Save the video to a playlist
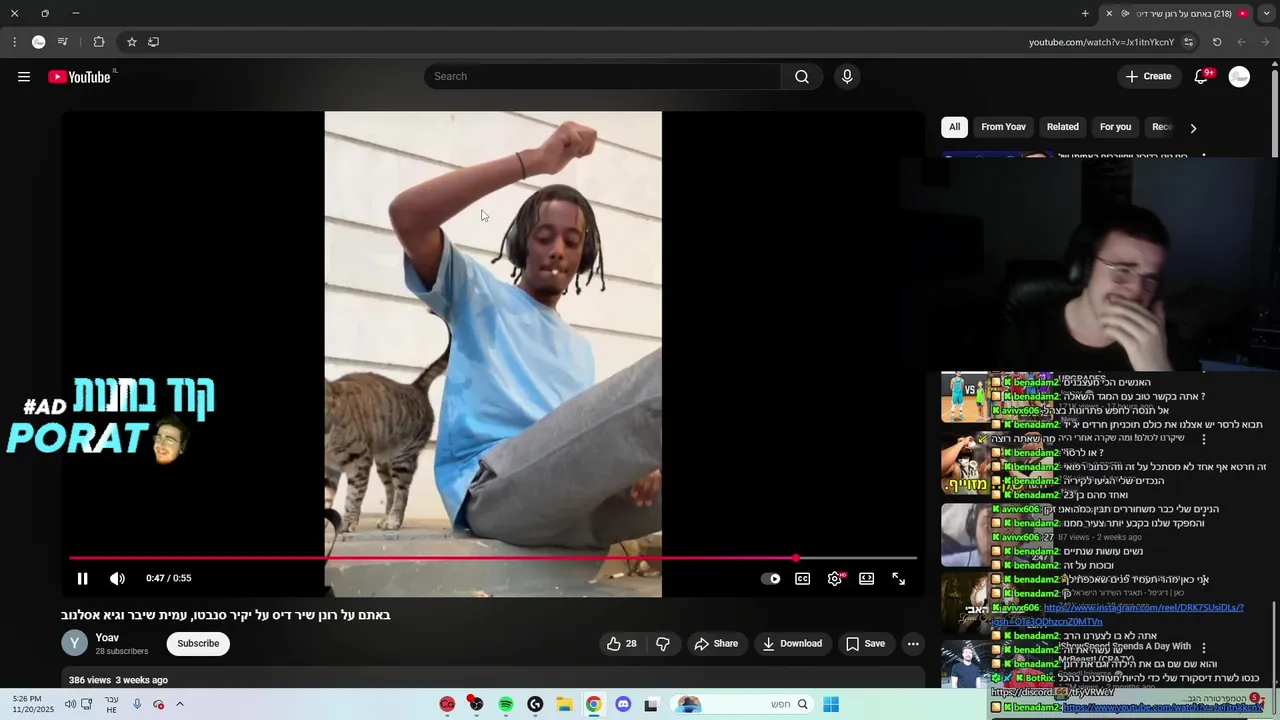The image size is (1280, 720). (865, 644)
